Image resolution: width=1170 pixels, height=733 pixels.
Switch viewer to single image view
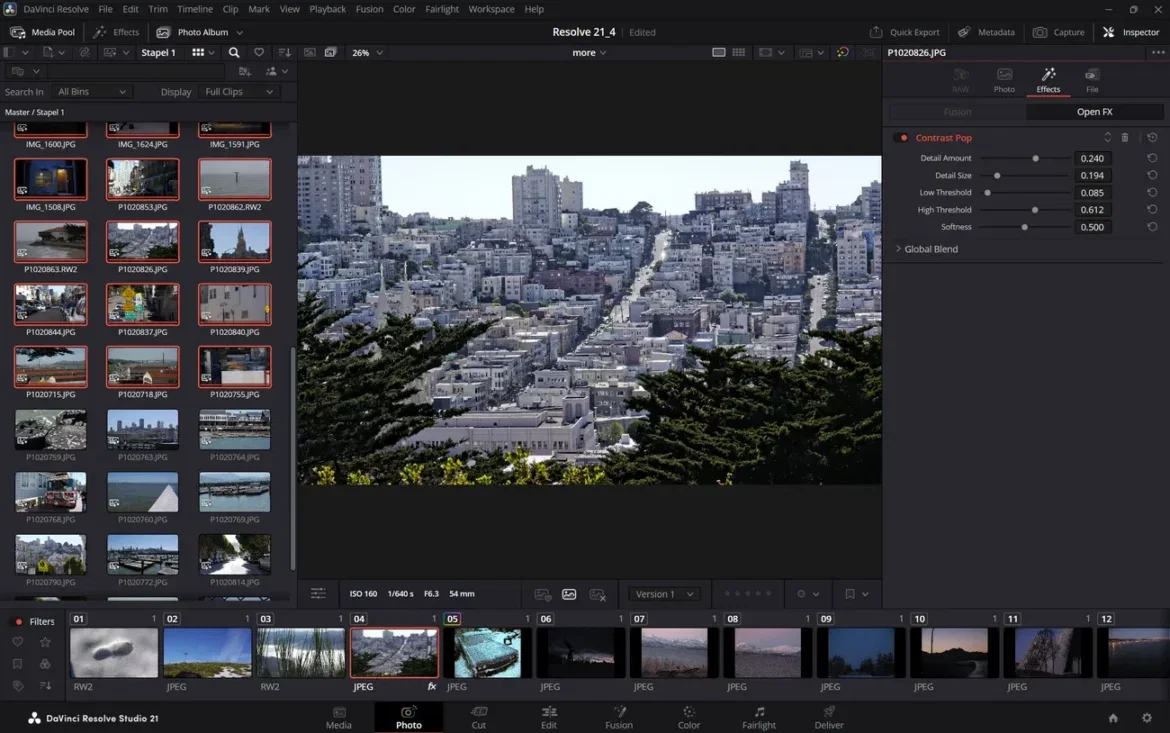(719, 52)
